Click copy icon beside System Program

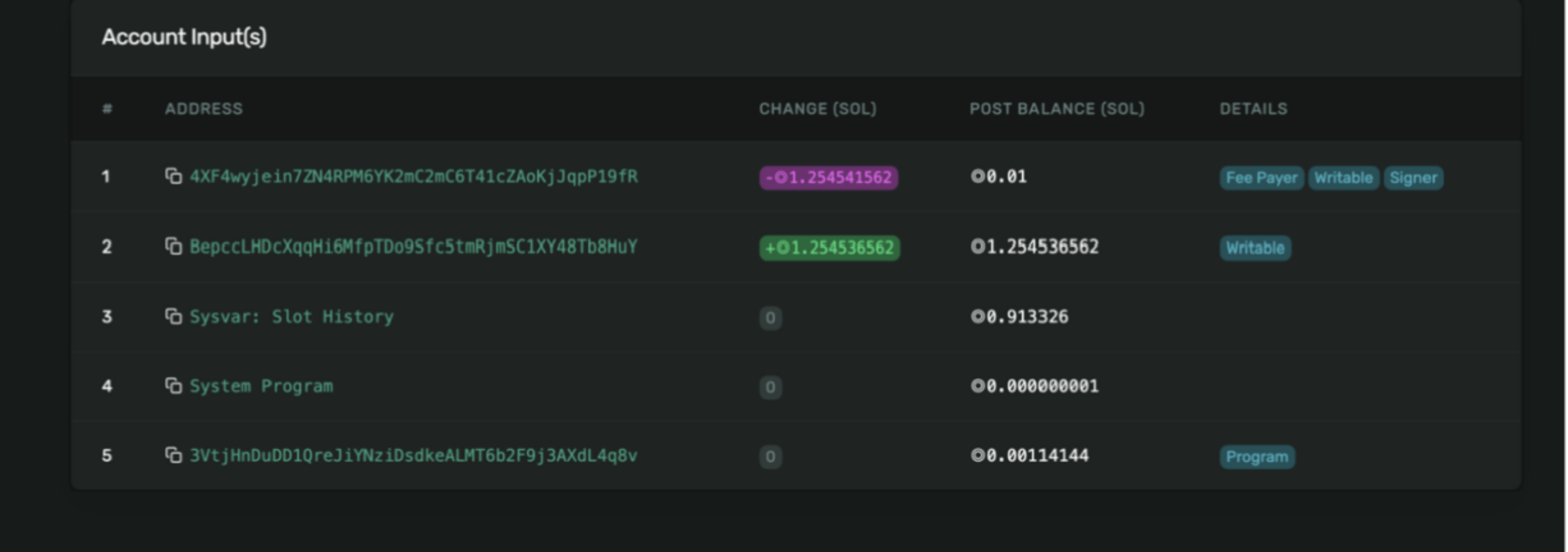[173, 386]
